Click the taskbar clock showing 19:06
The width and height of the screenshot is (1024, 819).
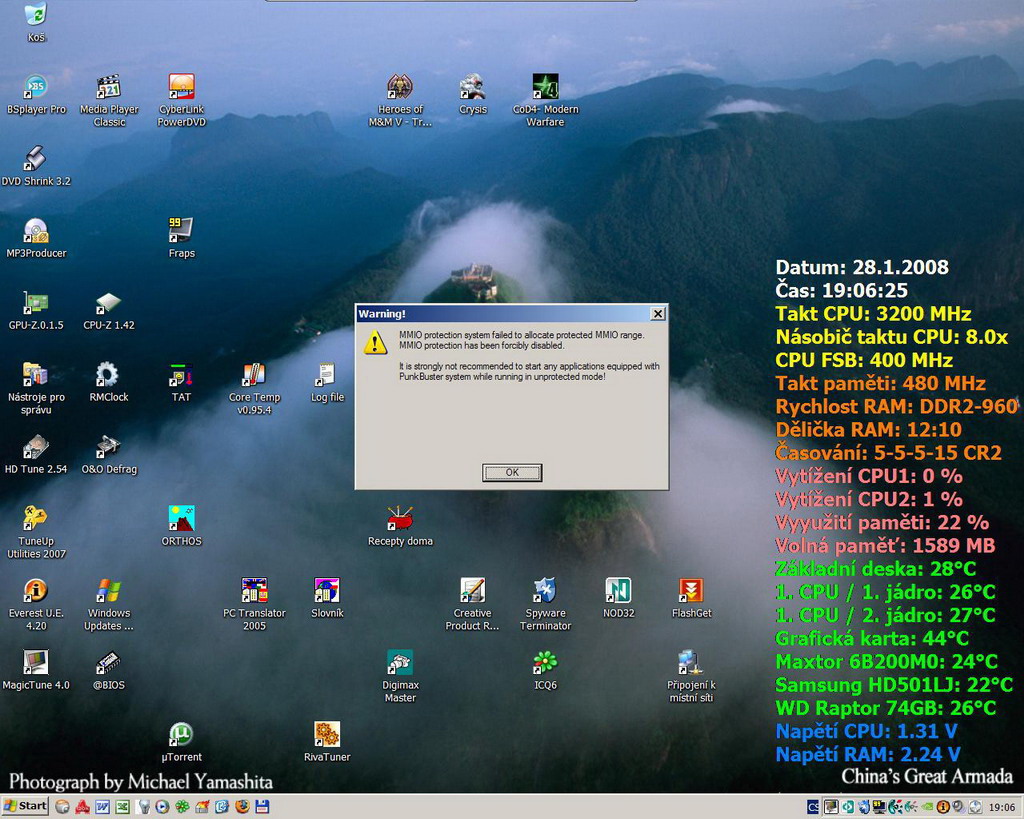(1001, 807)
